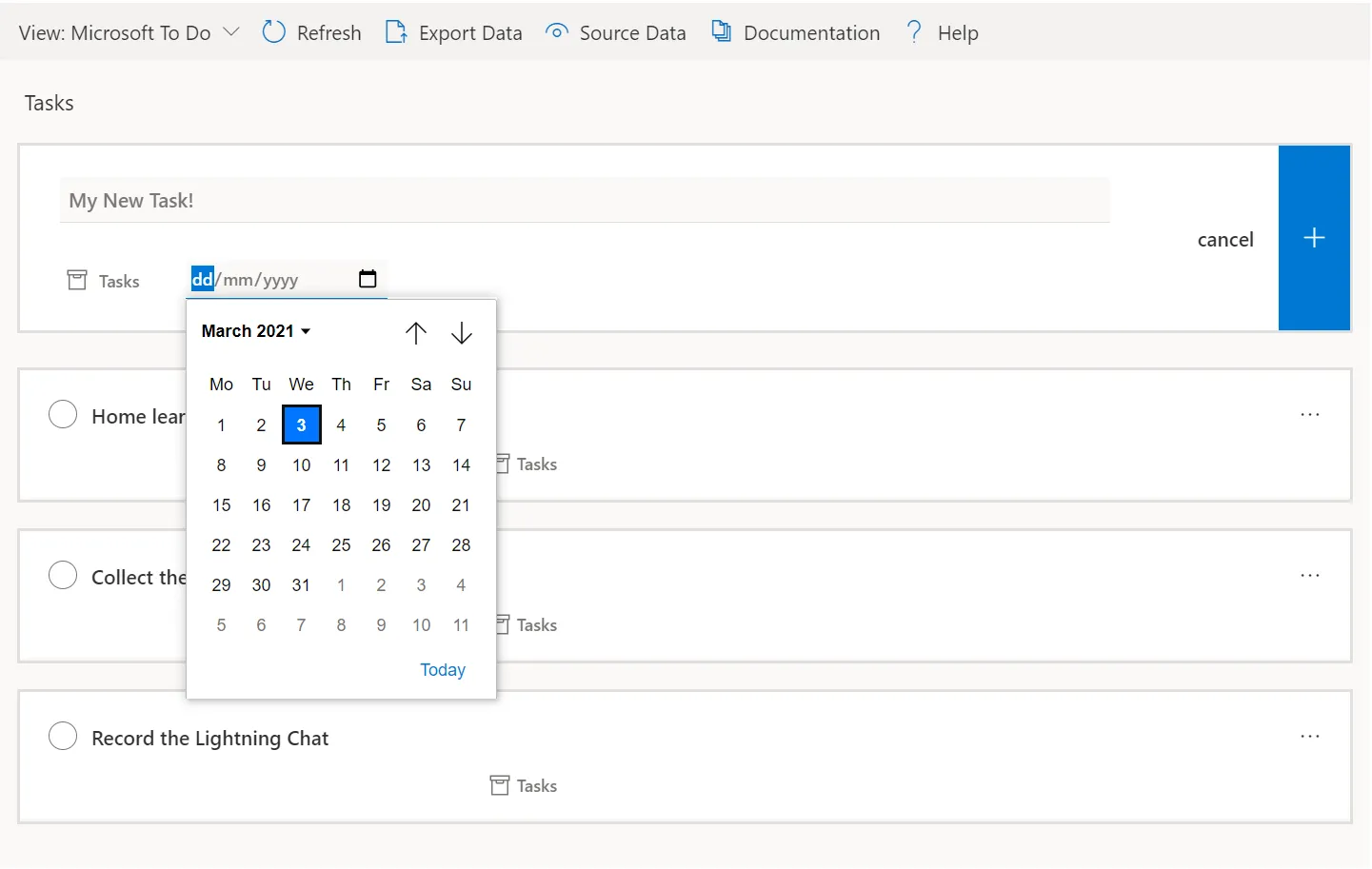Open Source Data via its eye icon
Screen dimensions: 1372x869
(x=556, y=31)
